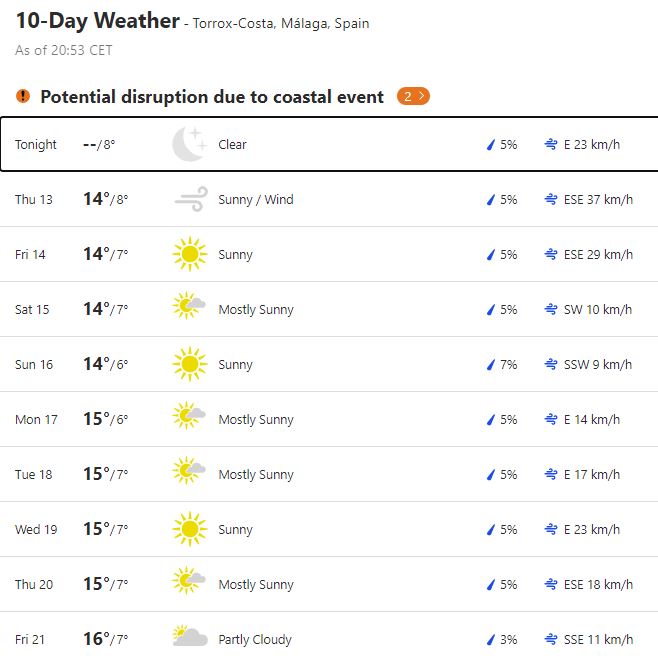Click the partly cloudy icon for Fri 21

(x=189, y=639)
